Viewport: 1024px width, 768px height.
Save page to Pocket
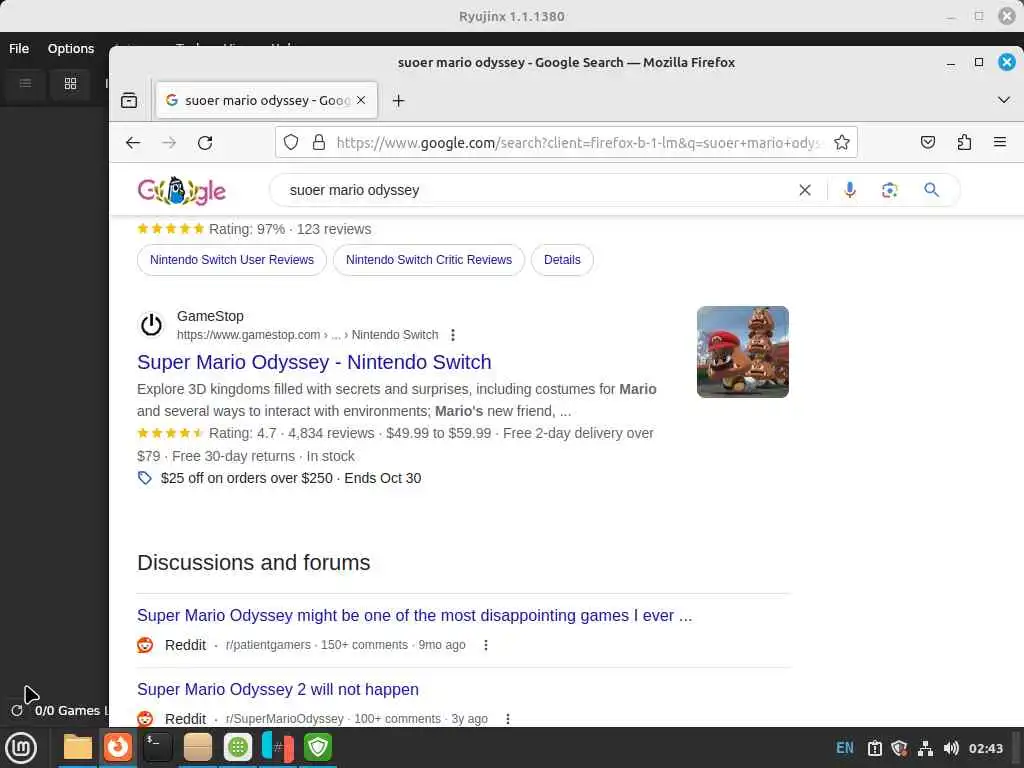(928, 142)
